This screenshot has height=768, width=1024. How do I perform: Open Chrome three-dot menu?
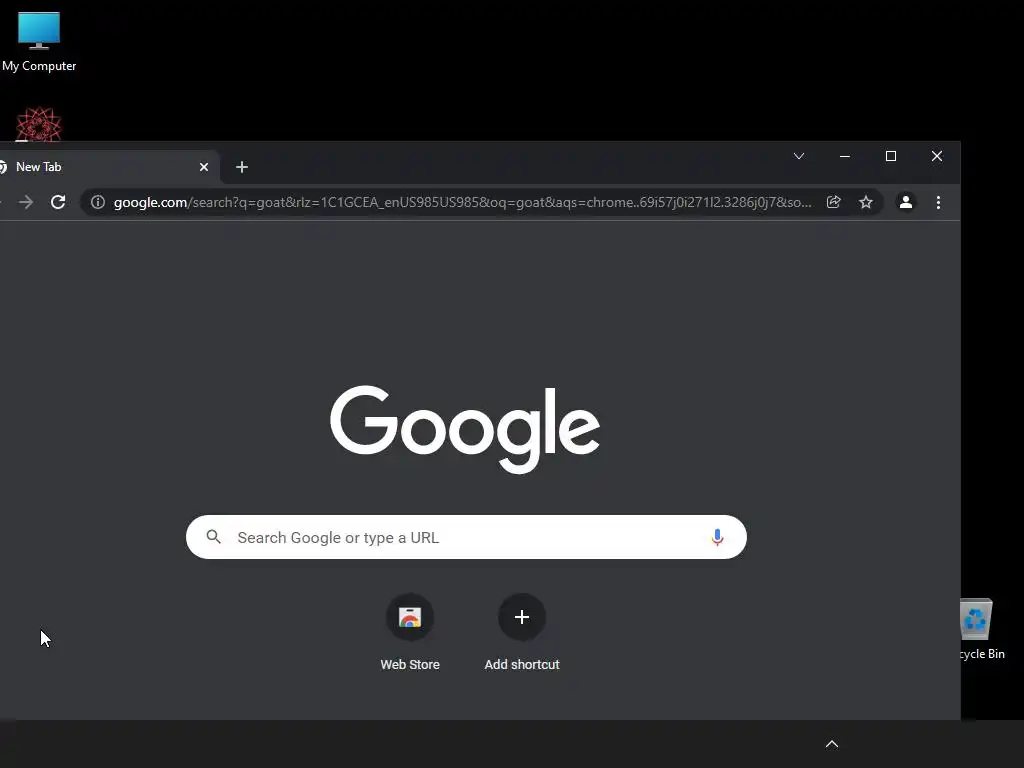pyautogui.click(x=938, y=202)
